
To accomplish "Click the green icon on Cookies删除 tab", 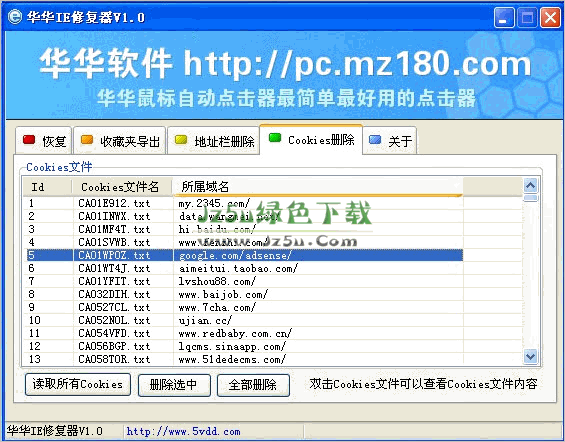I will tap(275, 138).
